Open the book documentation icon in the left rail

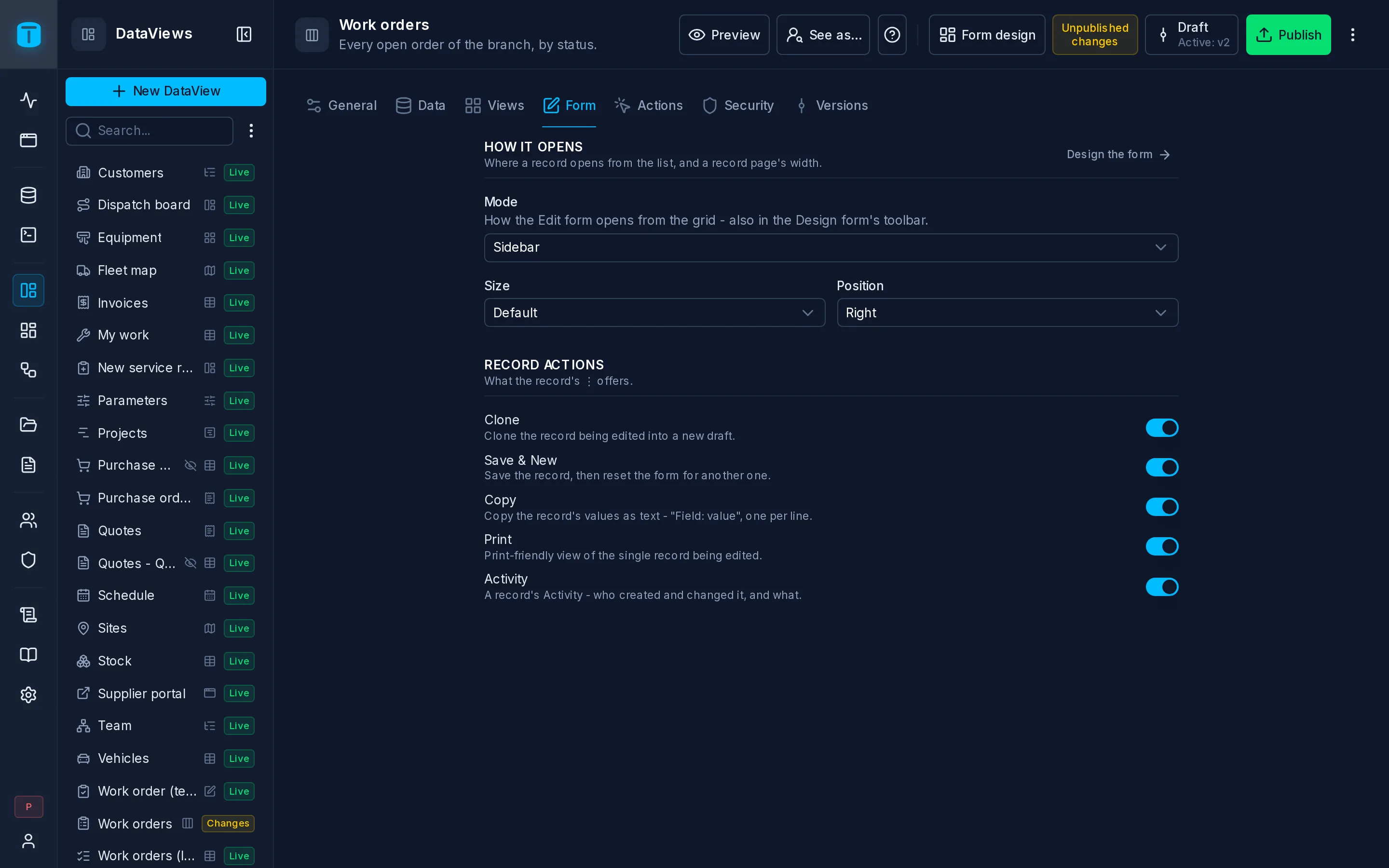[28, 655]
